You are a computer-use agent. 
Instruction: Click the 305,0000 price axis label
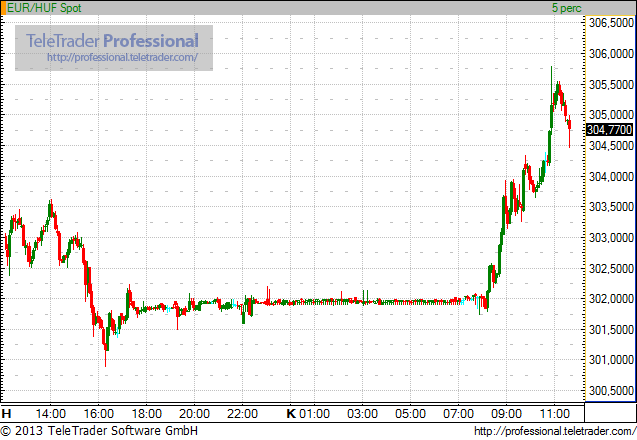[611, 115]
